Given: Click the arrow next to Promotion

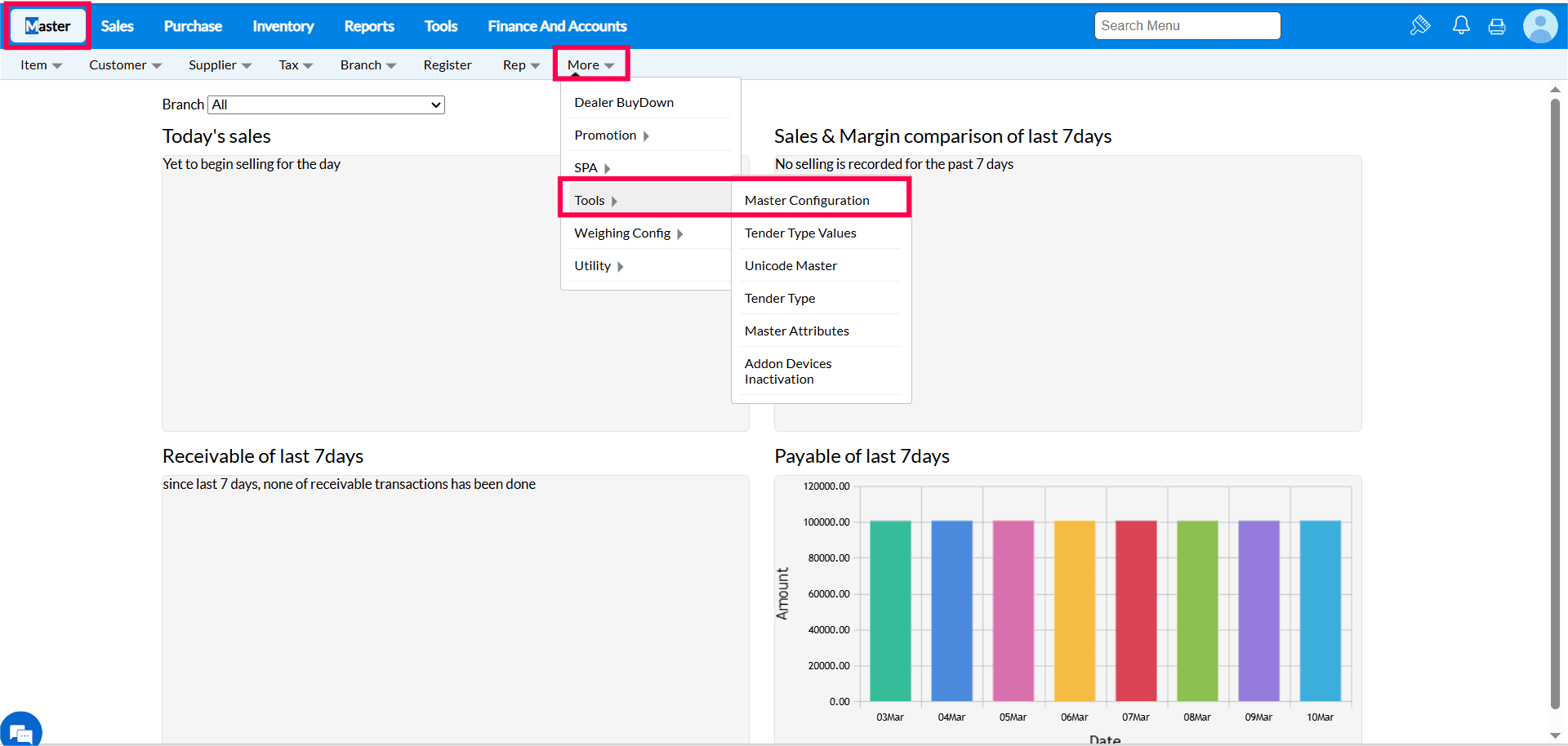Looking at the screenshot, I should [x=646, y=135].
